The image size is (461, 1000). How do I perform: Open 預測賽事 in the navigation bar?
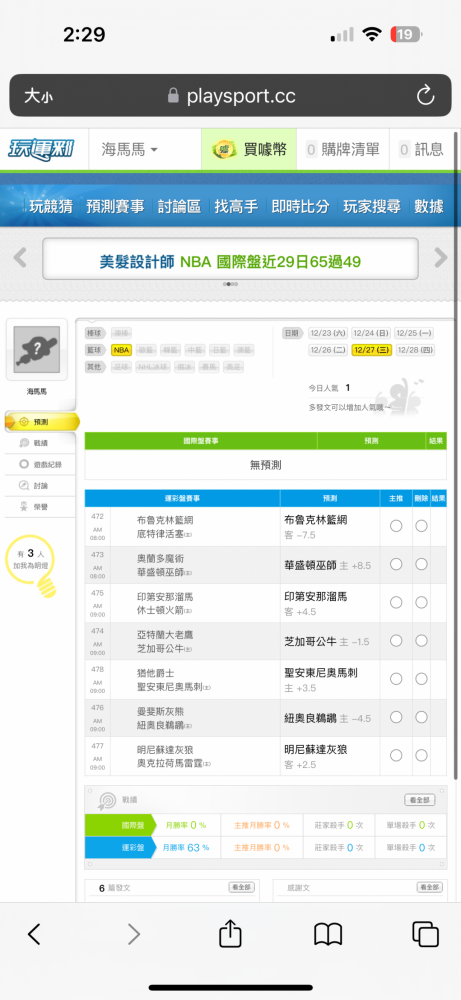(115, 206)
